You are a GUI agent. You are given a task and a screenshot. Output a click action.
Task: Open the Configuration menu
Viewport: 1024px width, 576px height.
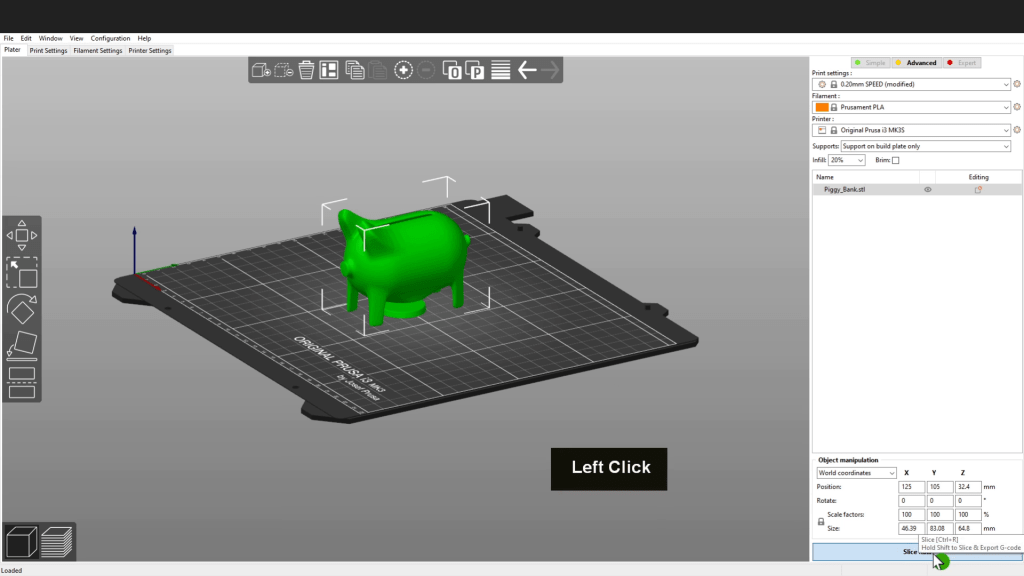click(110, 38)
